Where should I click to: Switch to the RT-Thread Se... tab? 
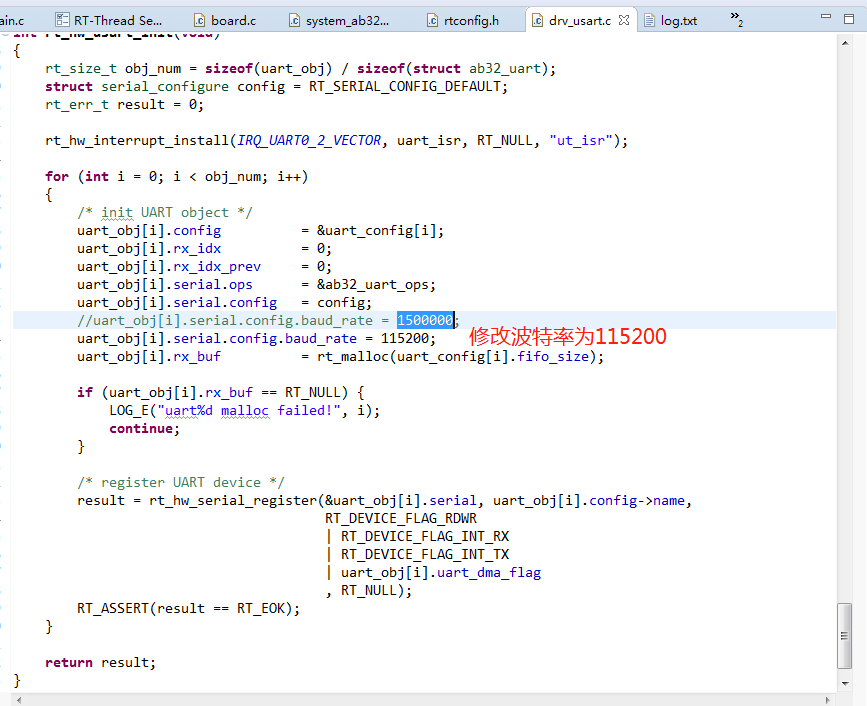click(x=109, y=20)
